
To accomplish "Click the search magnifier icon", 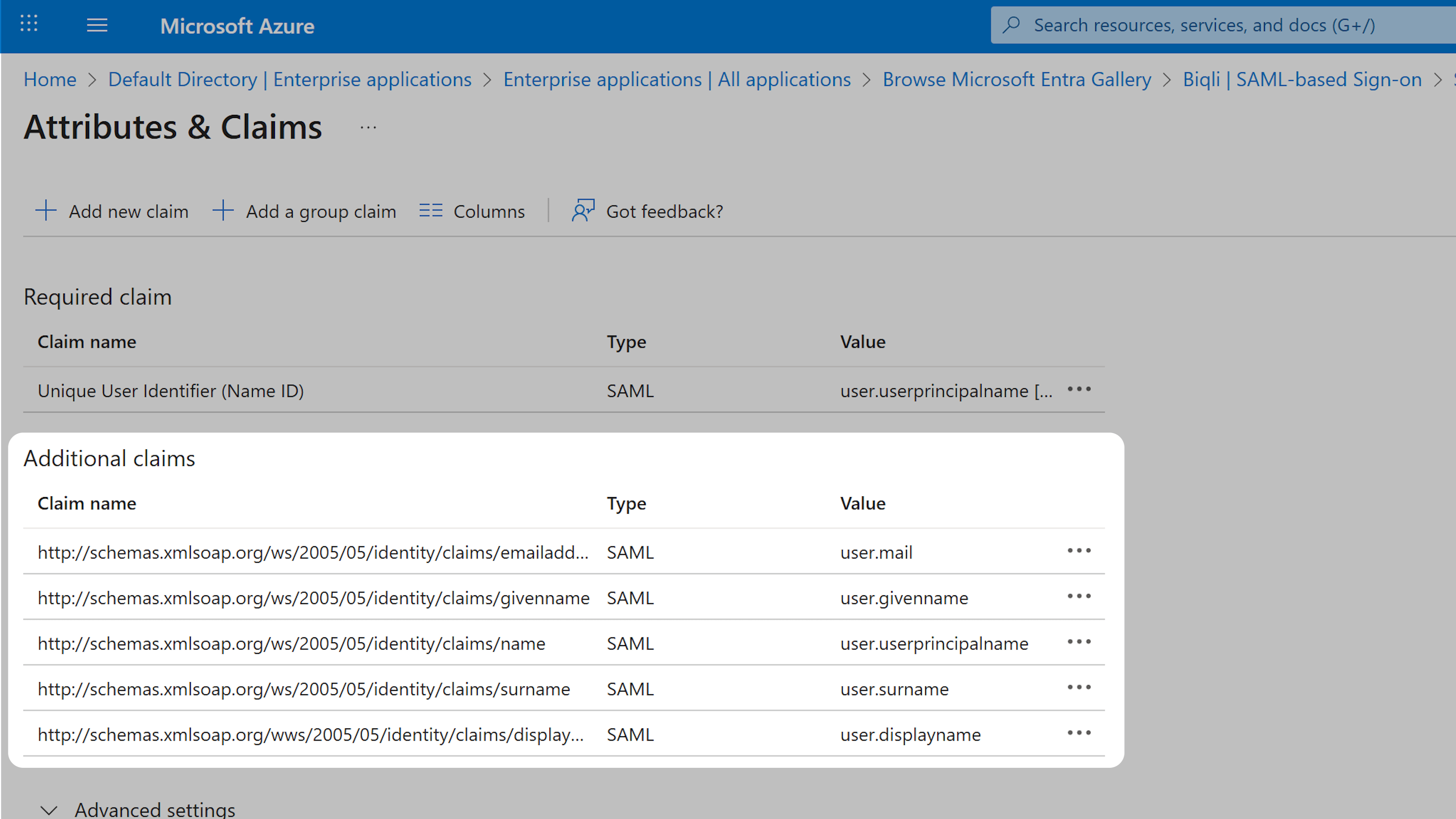I will coord(1011,25).
